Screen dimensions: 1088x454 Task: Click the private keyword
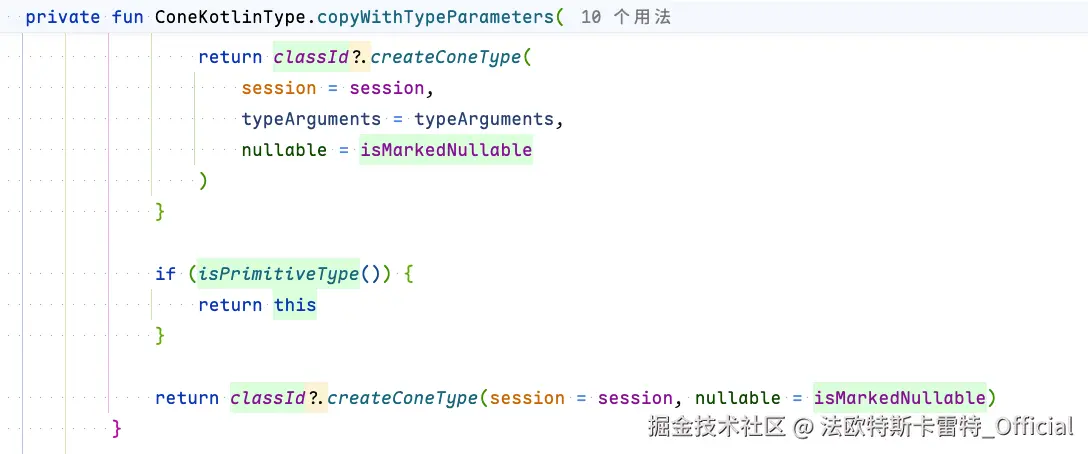63,17
